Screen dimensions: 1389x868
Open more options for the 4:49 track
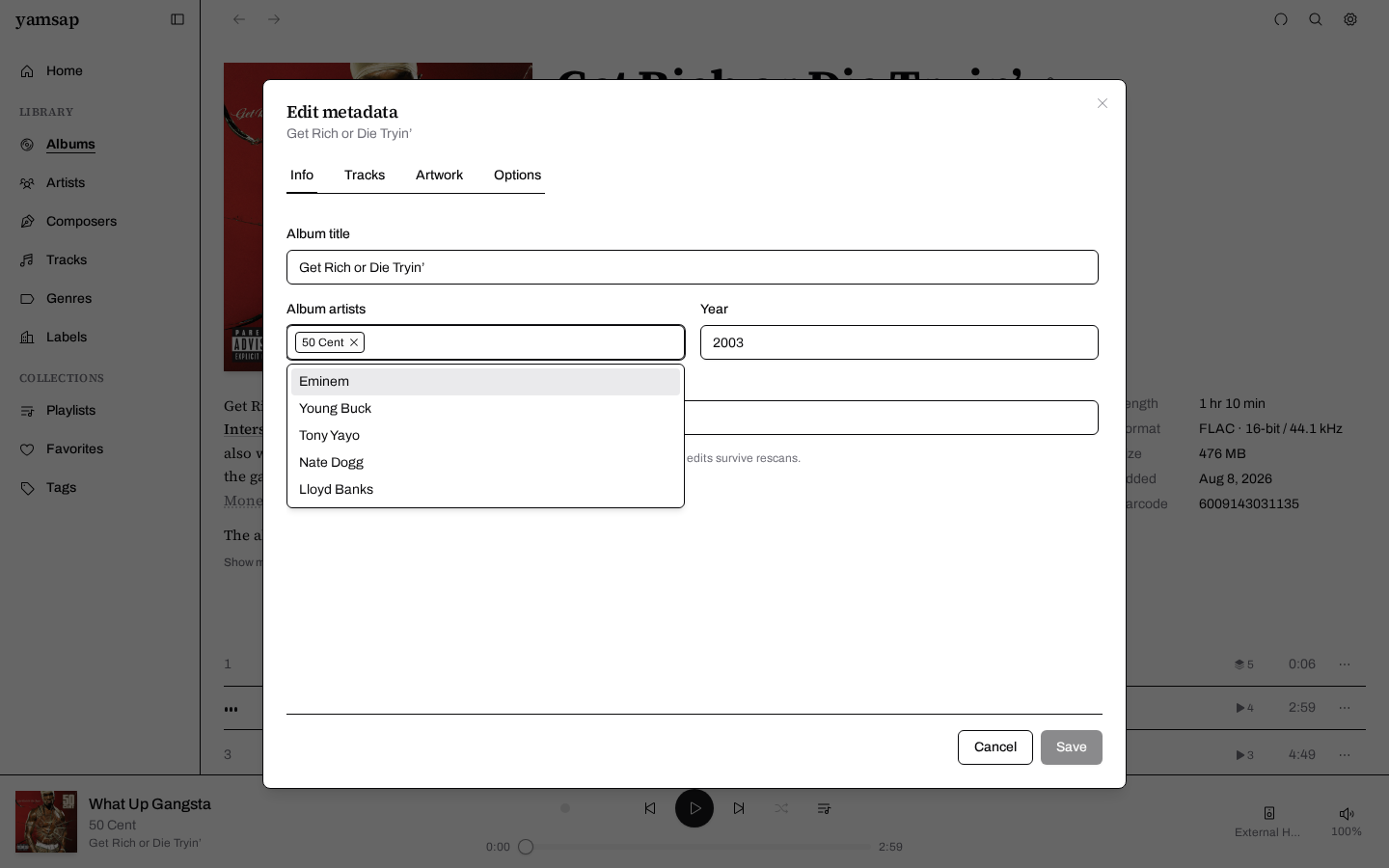1345,755
